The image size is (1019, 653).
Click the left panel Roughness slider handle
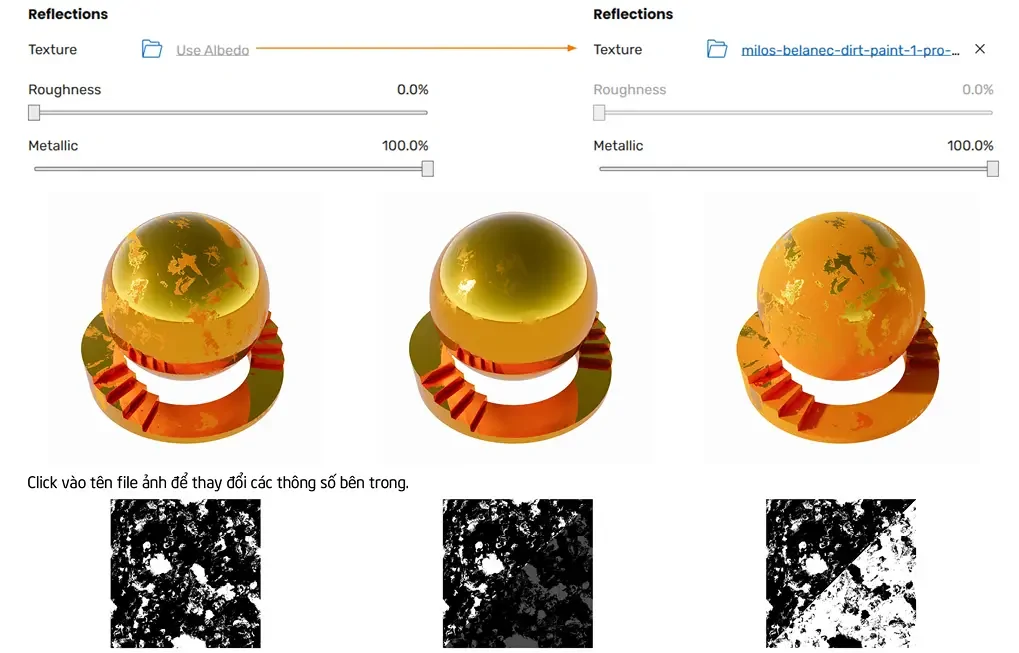(34, 113)
